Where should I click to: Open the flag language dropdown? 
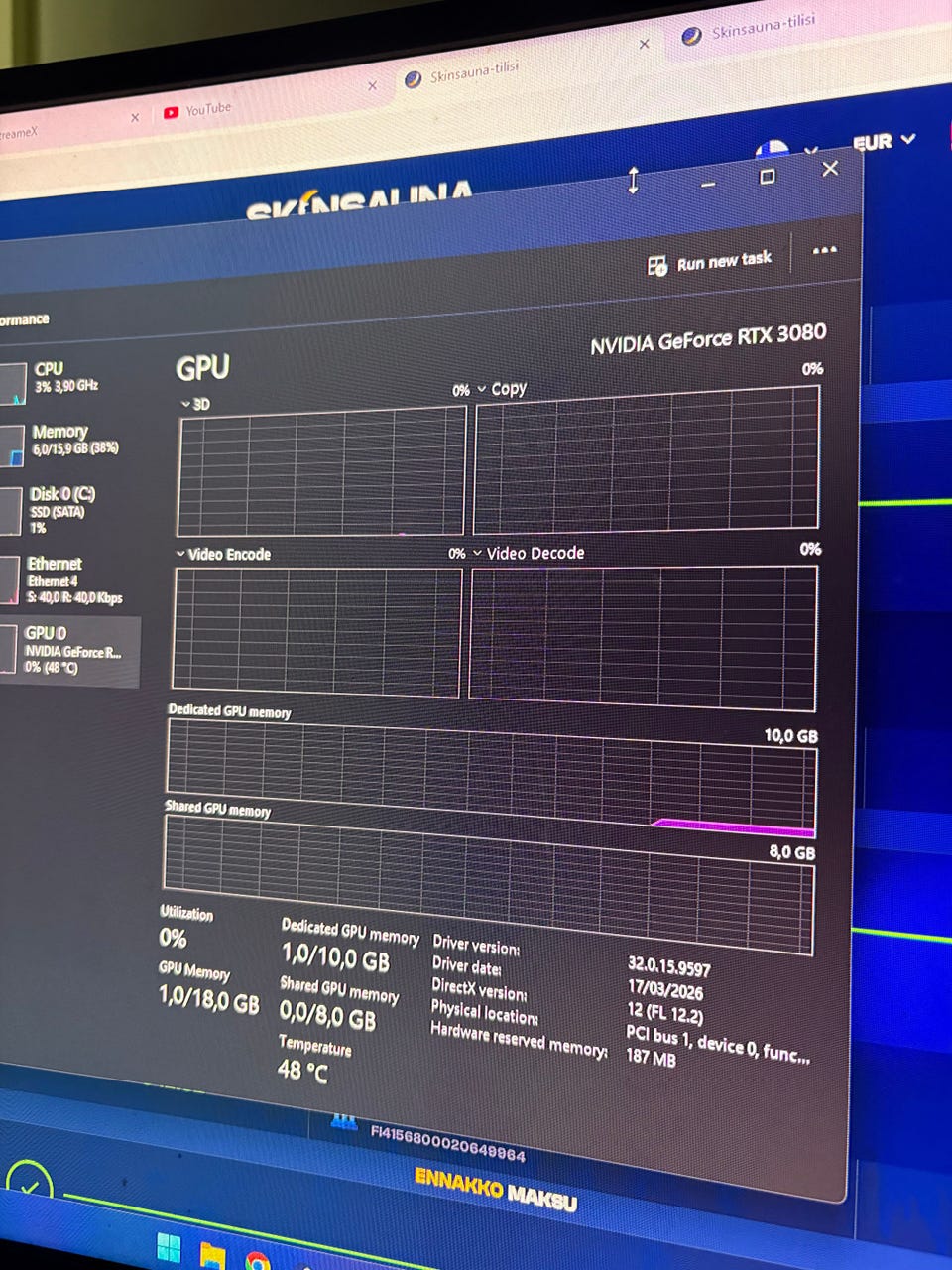point(788,151)
